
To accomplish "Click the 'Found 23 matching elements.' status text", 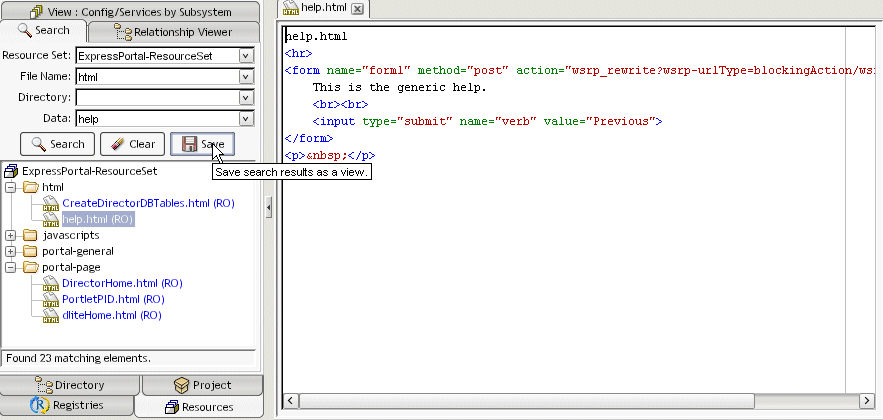I will click(x=78, y=358).
